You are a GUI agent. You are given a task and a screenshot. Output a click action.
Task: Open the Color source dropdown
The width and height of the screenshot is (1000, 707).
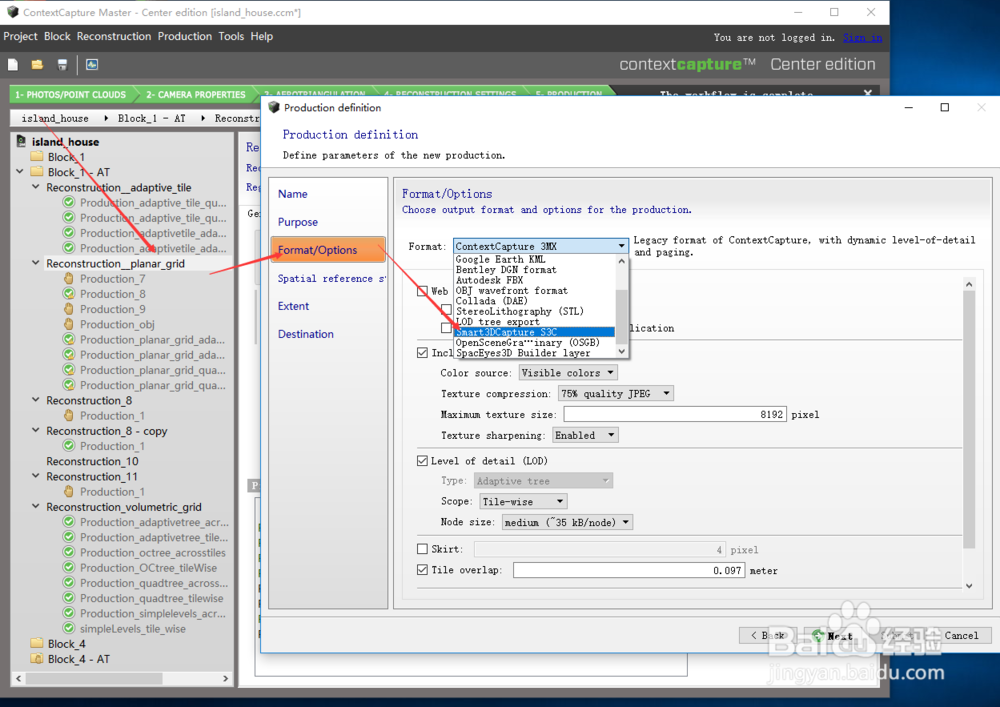tap(568, 372)
